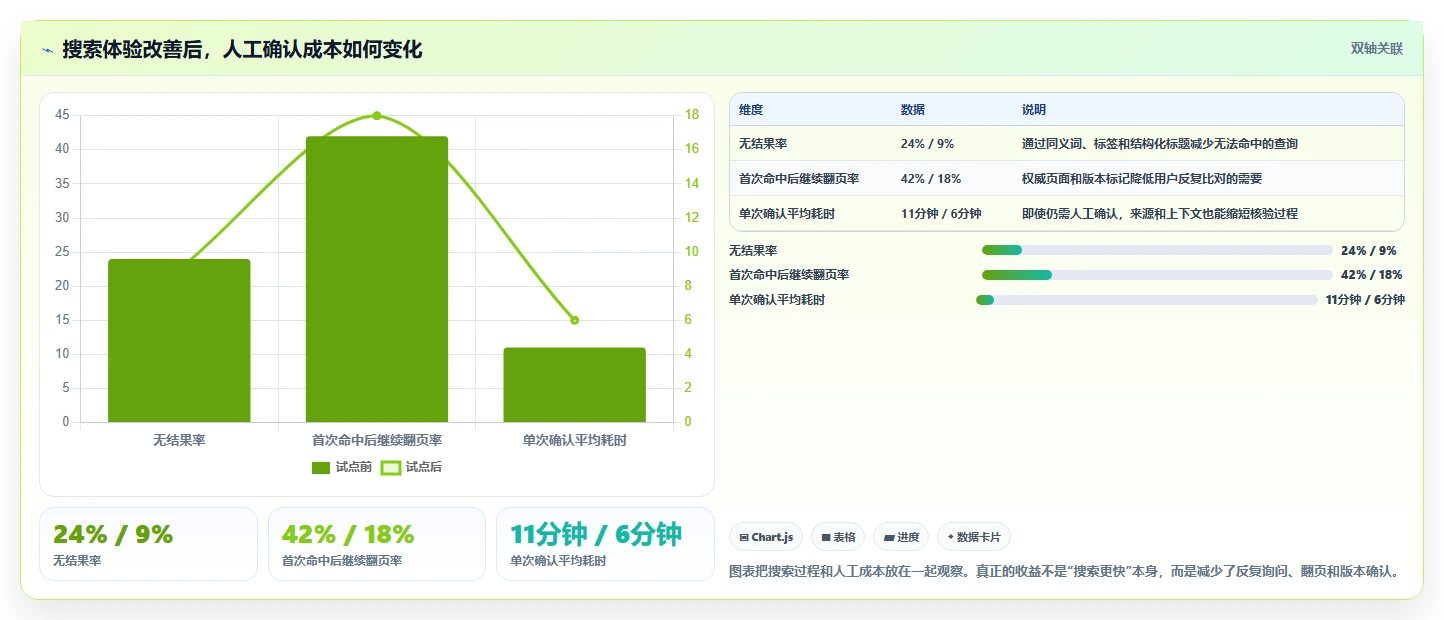The width and height of the screenshot is (1444, 620).
Task: Click the 无结果率 green bar in chart
Action: pyautogui.click(x=179, y=341)
